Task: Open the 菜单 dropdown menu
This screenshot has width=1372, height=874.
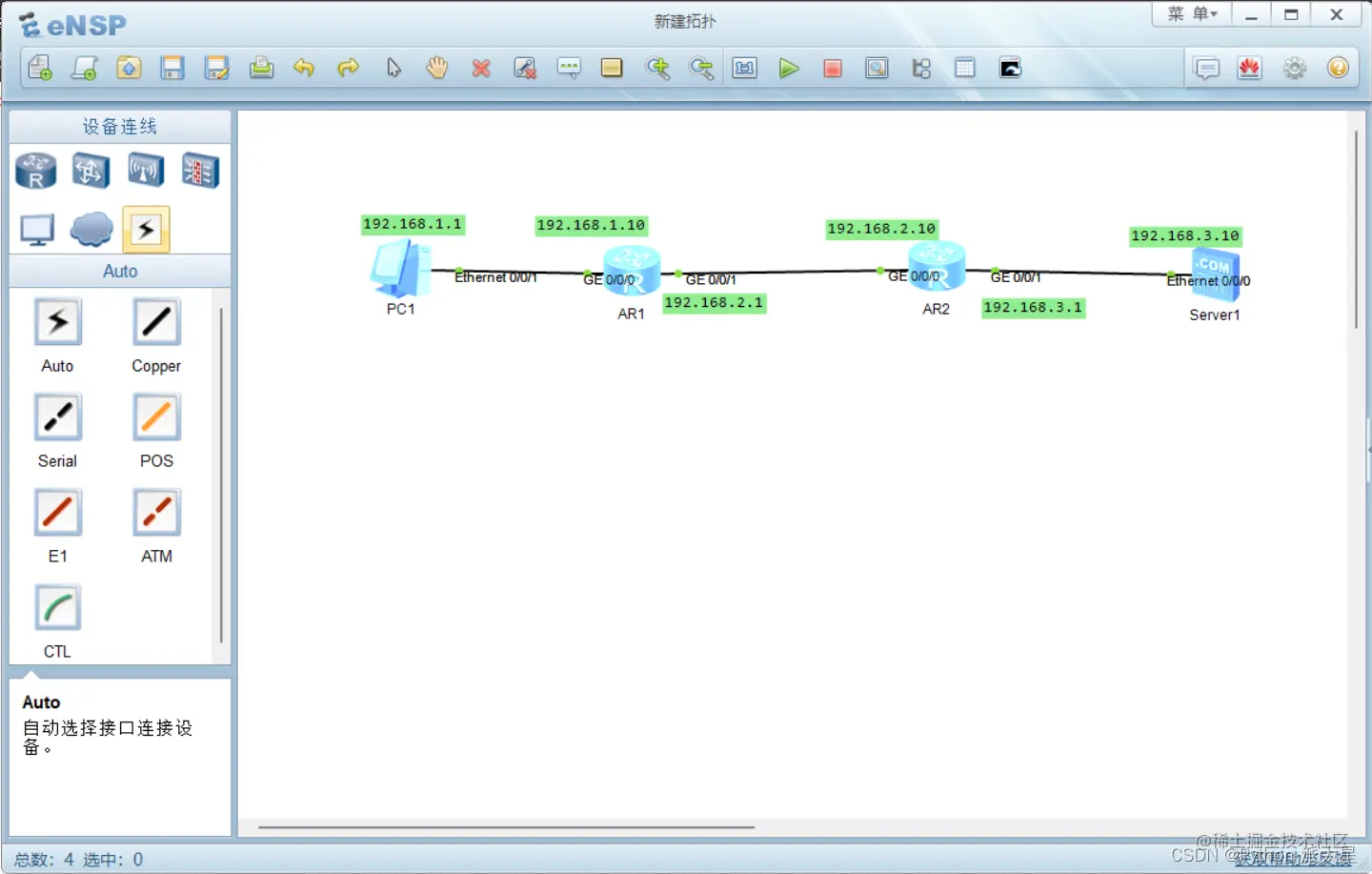Action: coord(1192,14)
